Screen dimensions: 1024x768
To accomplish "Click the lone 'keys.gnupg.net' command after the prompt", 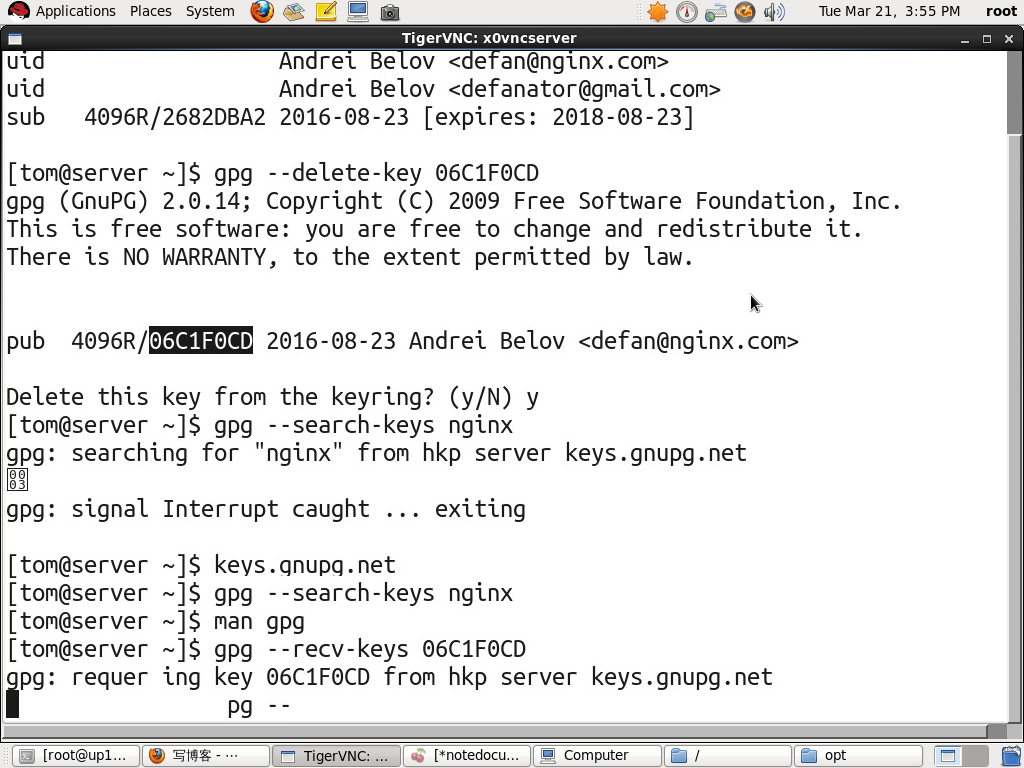I will 305,565.
